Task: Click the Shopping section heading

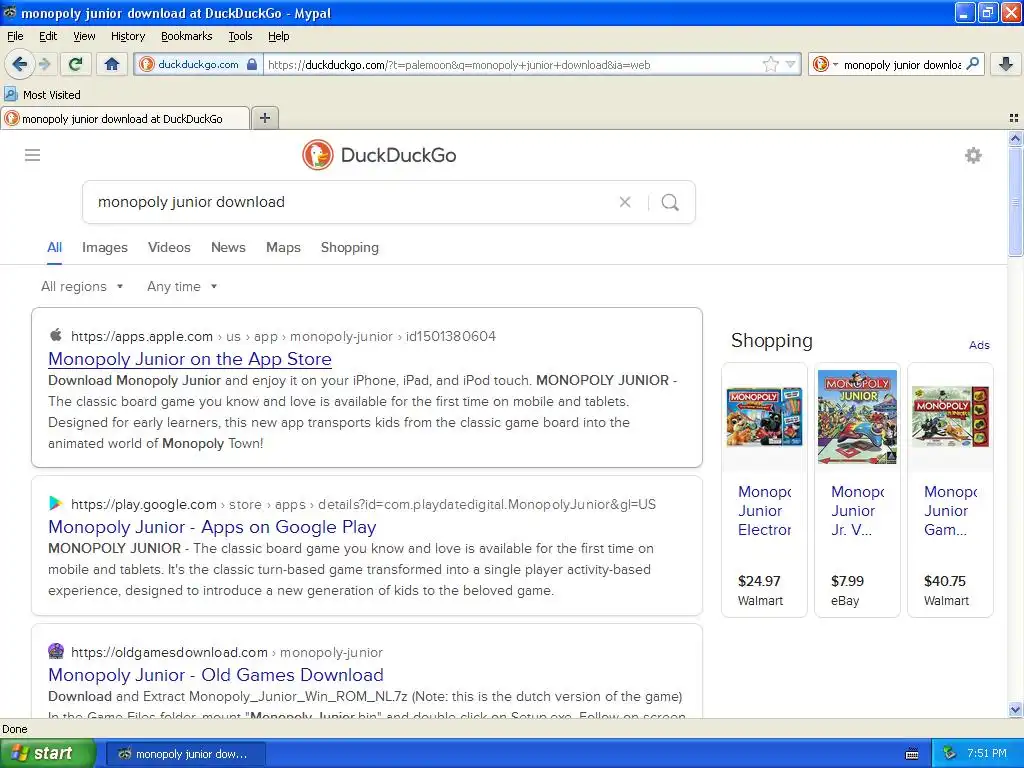Action: point(772,340)
